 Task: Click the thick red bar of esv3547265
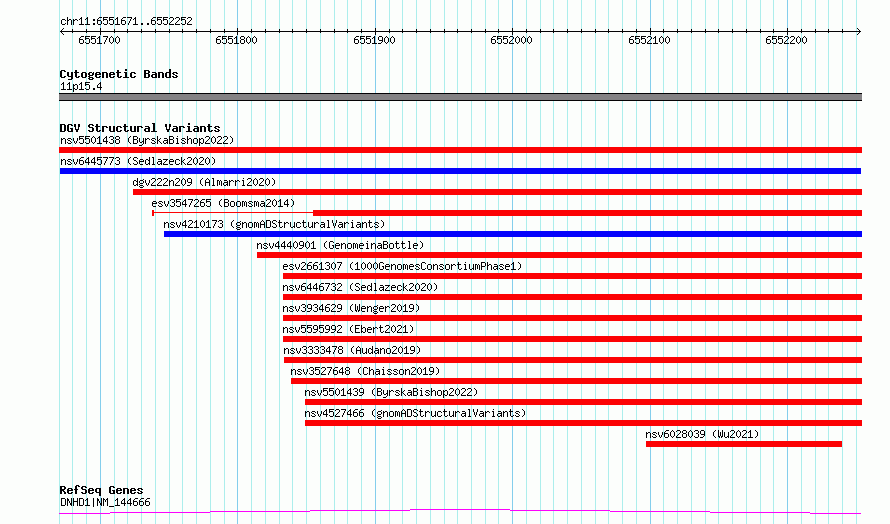point(587,213)
